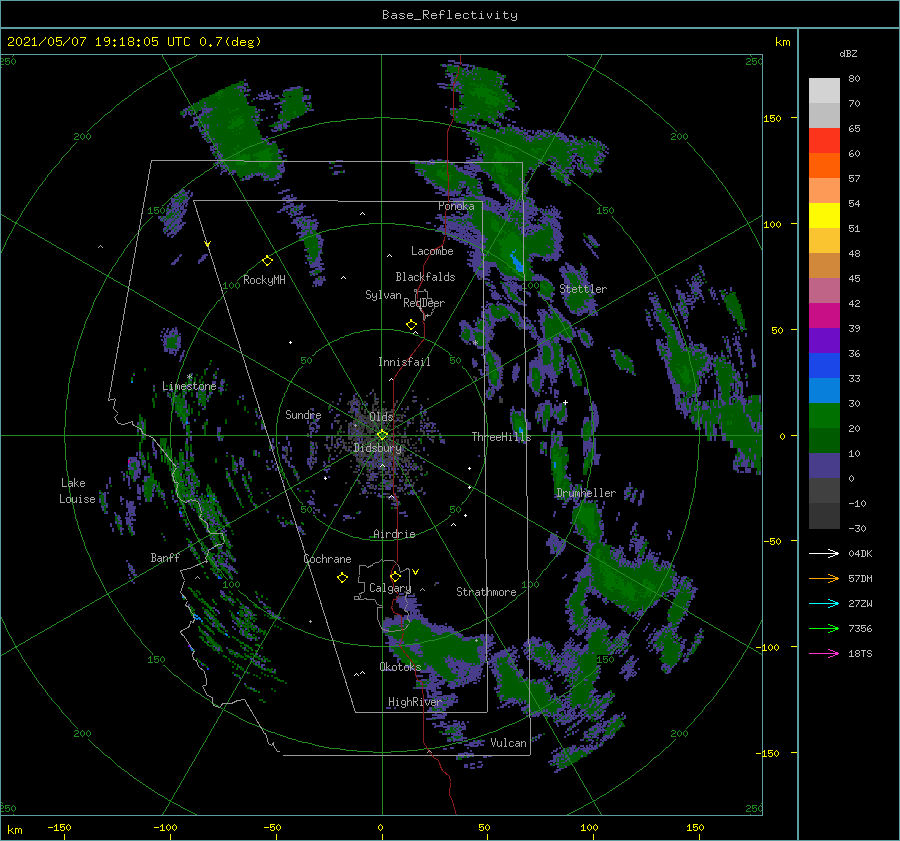Click the Base_Reflectivity title

click(x=450, y=15)
